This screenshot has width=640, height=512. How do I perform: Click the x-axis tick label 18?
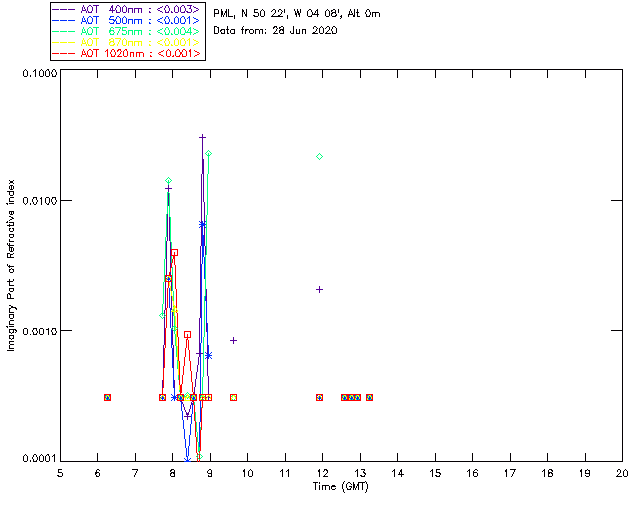pyautogui.click(x=547, y=473)
